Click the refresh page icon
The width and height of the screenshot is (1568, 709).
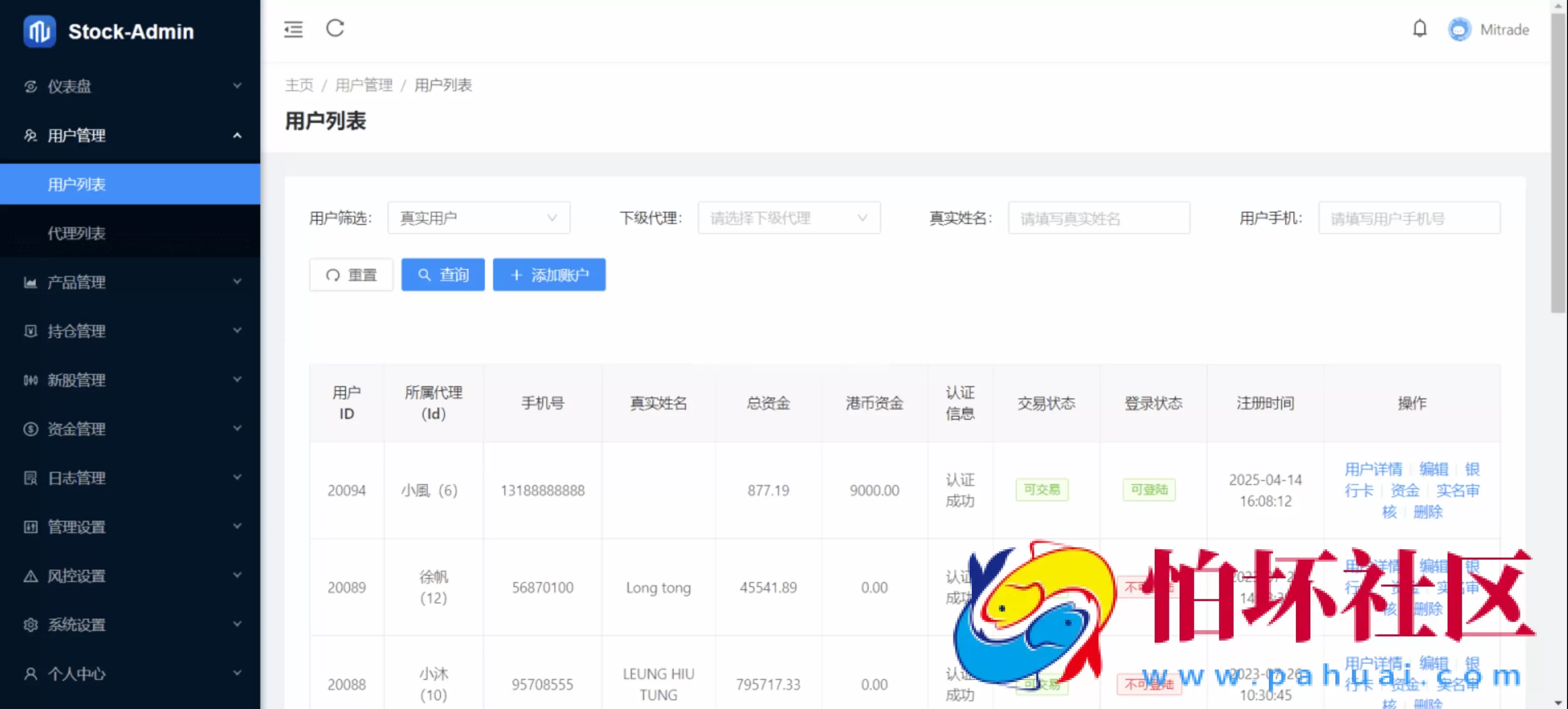(x=334, y=29)
